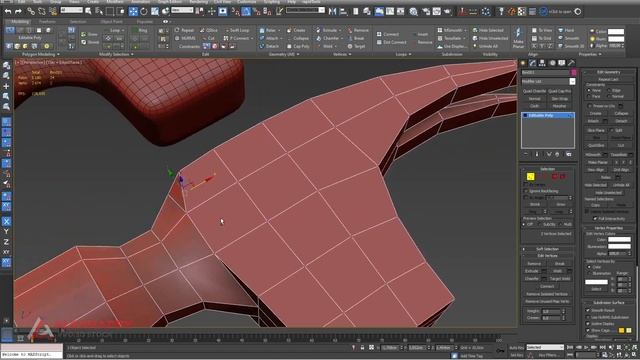Select the Face constraint radio button
640x360 pixels.
[589, 96]
